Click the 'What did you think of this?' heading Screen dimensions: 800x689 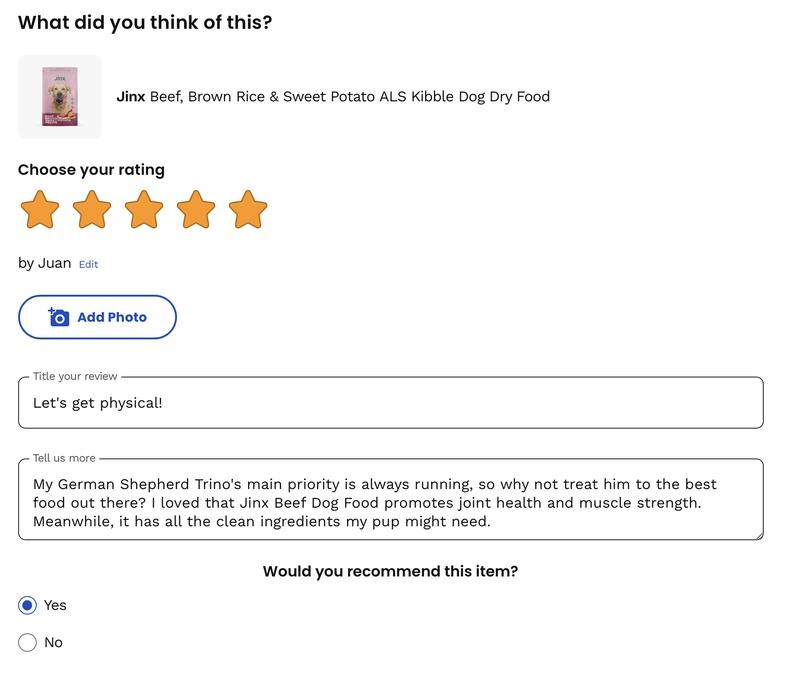click(145, 22)
